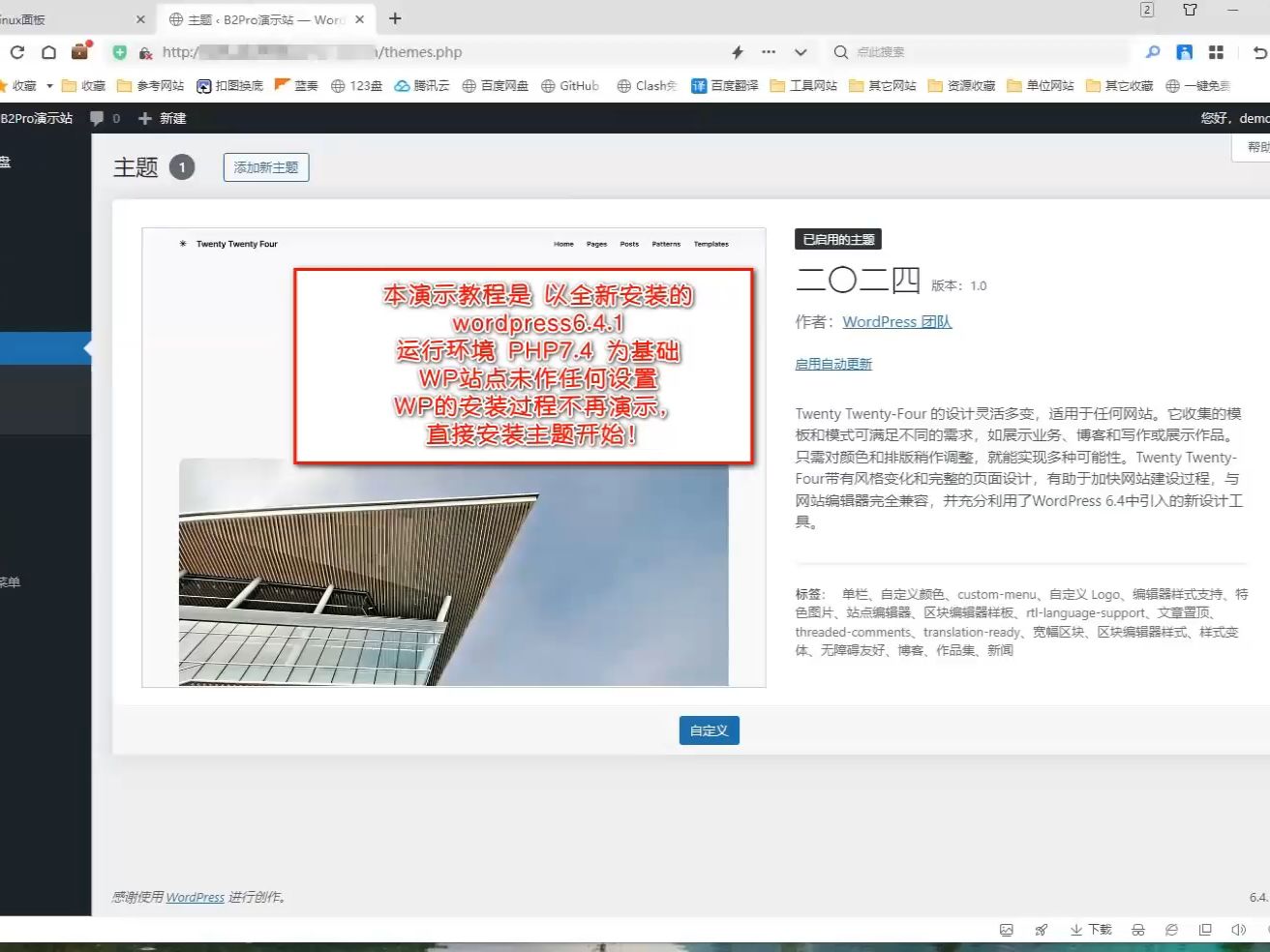Open the three-dots more menu in address bar
The width and height of the screenshot is (1270, 952).
point(769,52)
